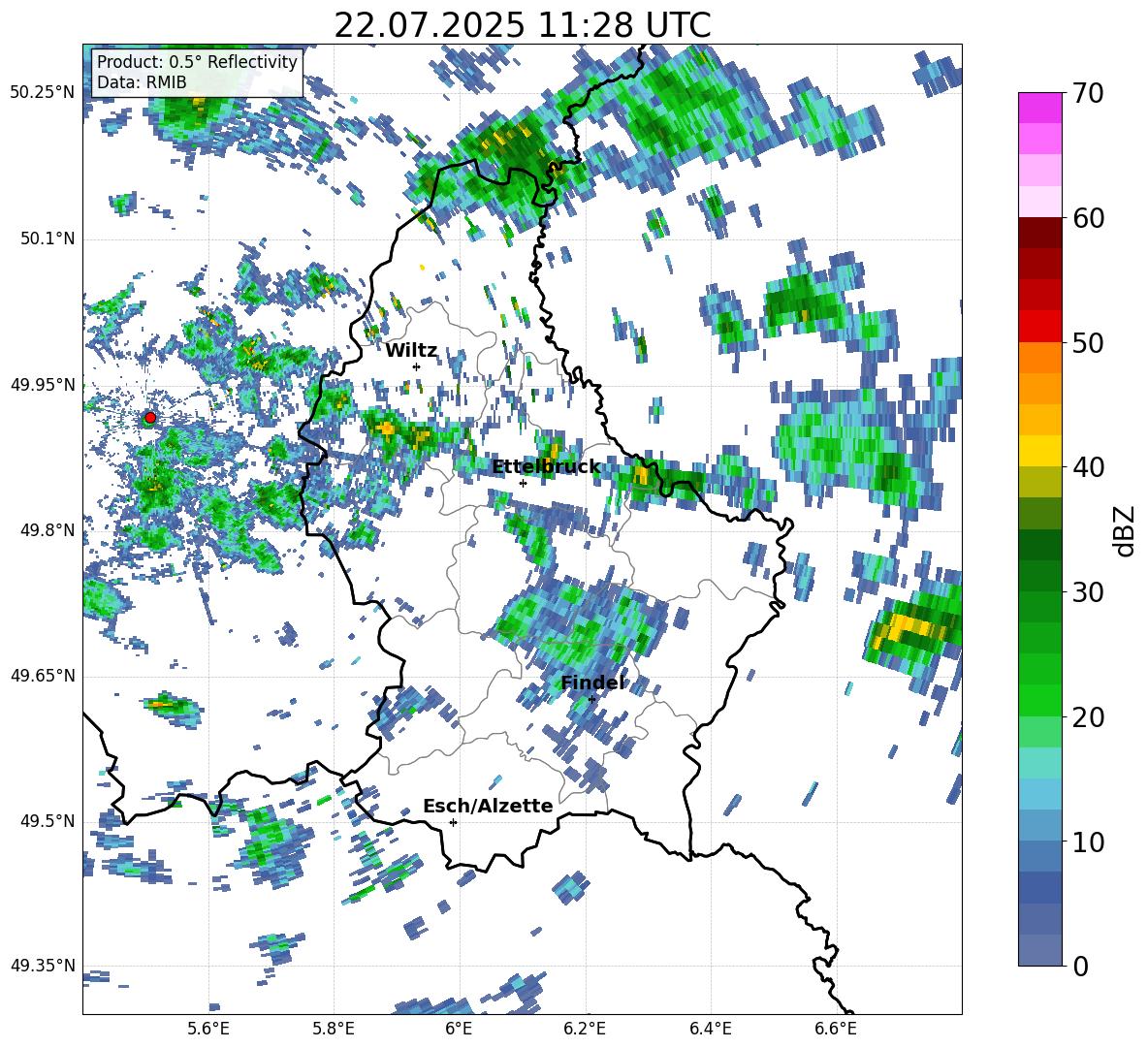Click the red radar site marker
1148x1048 pixels.
[150, 418]
